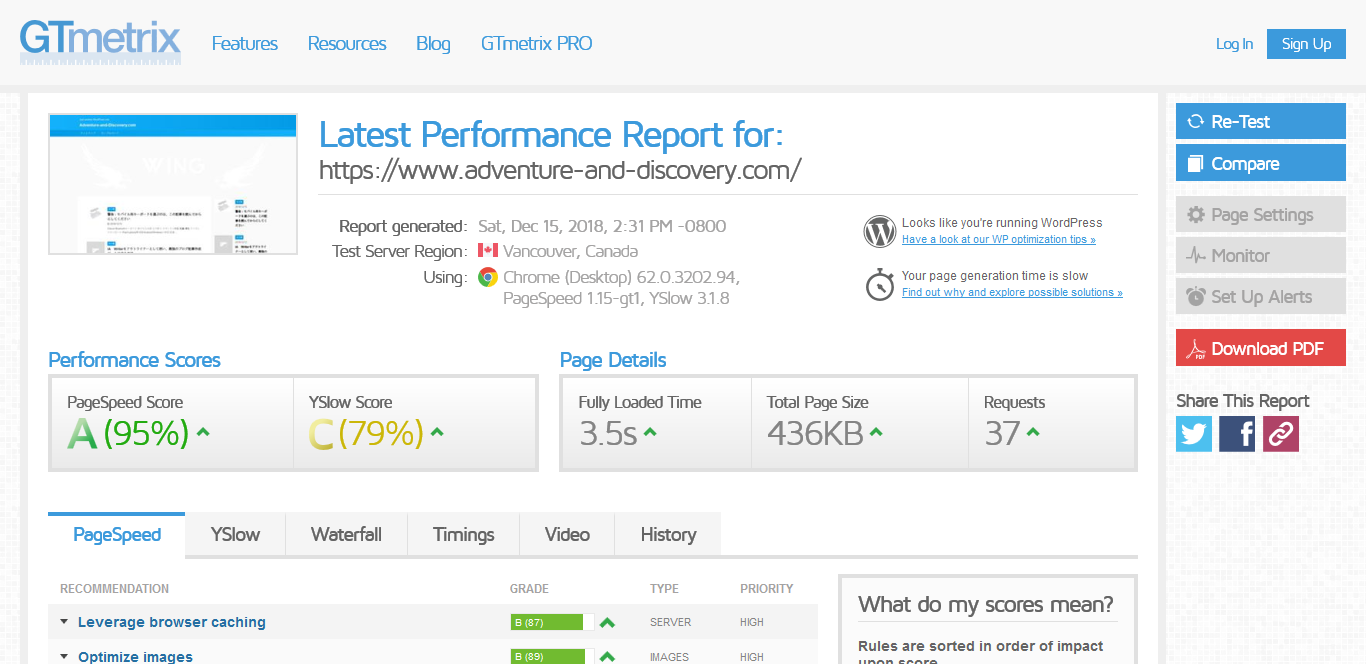
Task: Go to the Blog page
Action: [433, 44]
